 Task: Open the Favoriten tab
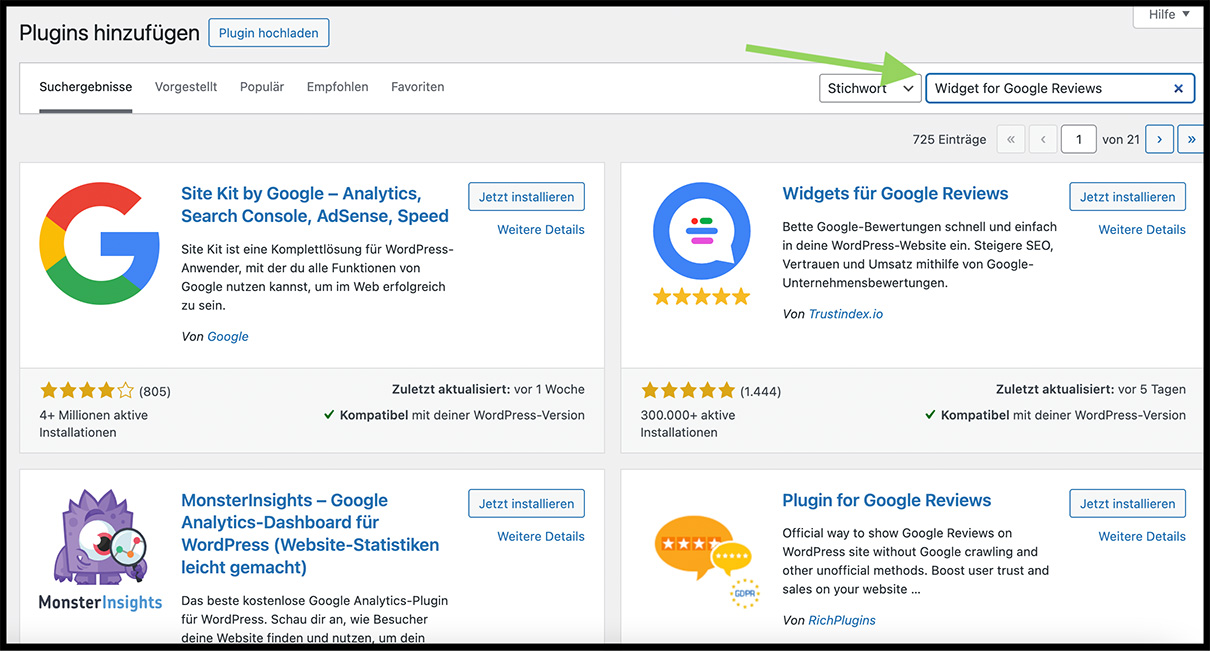pos(418,87)
